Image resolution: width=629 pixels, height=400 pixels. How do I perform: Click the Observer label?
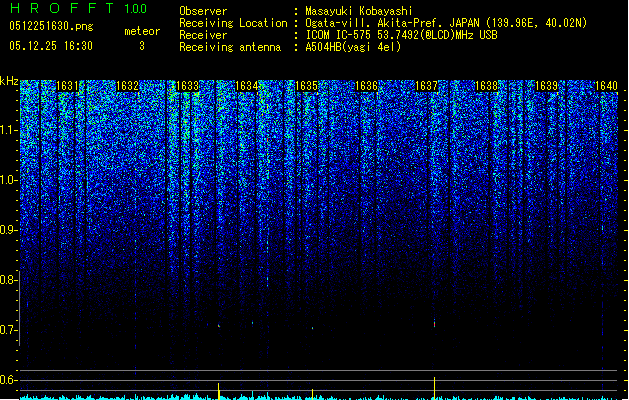[203, 11]
